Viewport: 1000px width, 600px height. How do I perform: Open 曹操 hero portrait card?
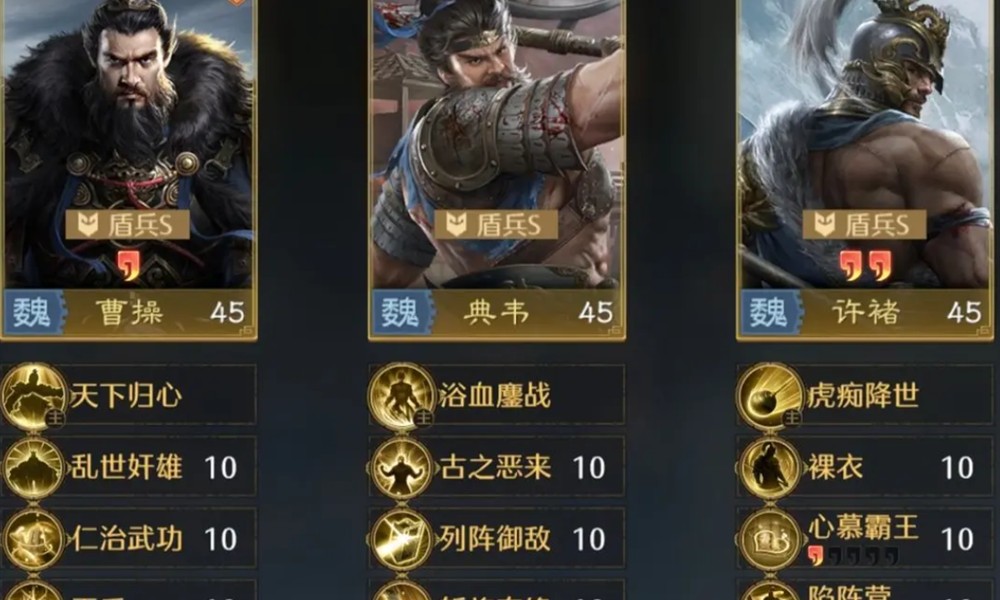[128, 169]
